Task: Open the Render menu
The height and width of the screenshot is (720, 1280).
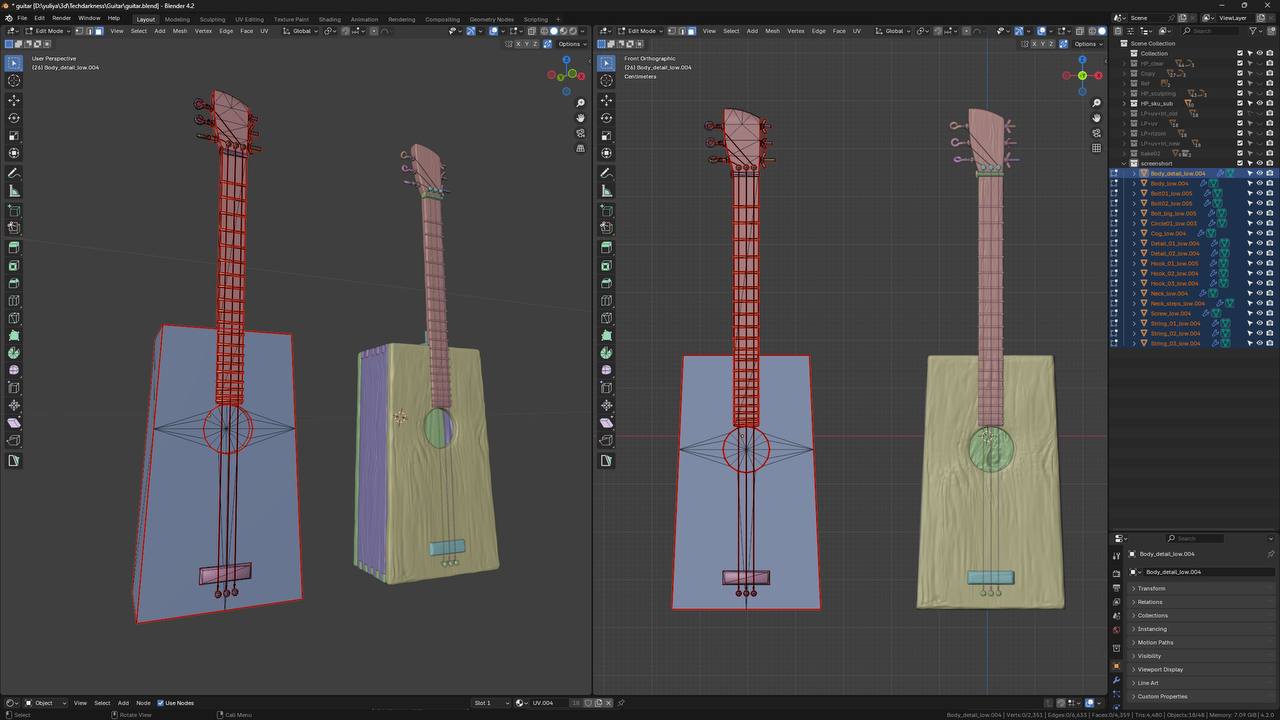Action: (x=61, y=18)
